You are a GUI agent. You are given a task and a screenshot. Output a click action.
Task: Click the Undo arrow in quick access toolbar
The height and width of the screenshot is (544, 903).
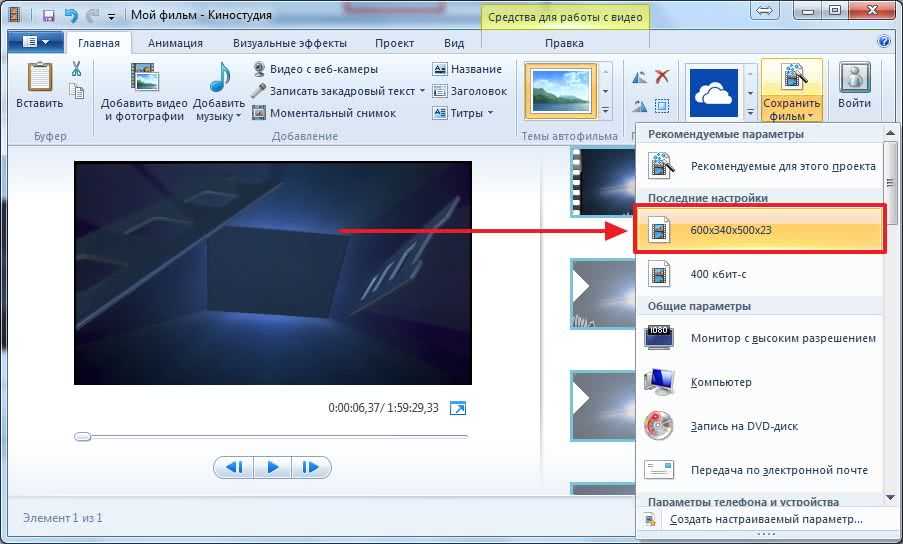click(71, 15)
